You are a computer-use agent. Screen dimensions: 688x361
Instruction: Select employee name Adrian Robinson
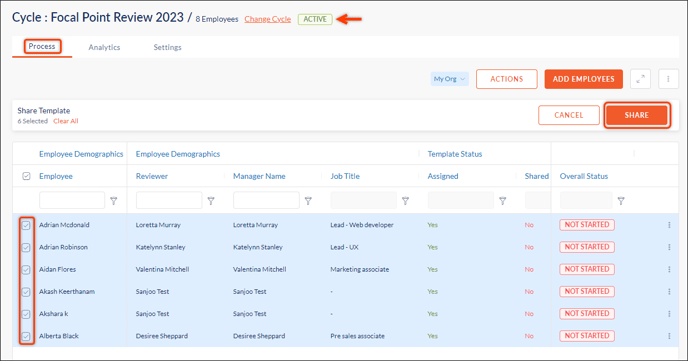pos(63,247)
